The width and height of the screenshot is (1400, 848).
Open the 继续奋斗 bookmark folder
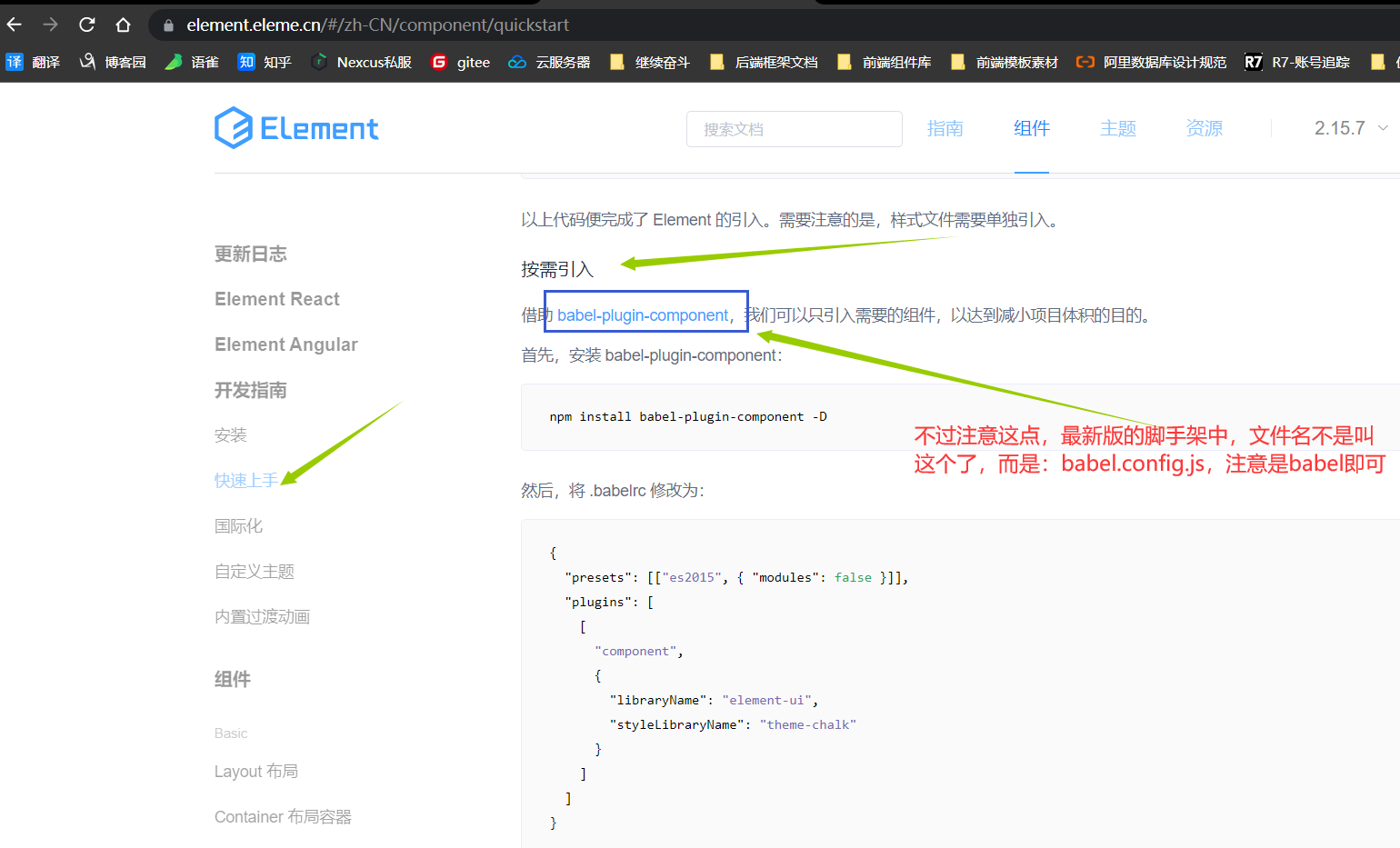pyautogui.click(x=649, y=62)
